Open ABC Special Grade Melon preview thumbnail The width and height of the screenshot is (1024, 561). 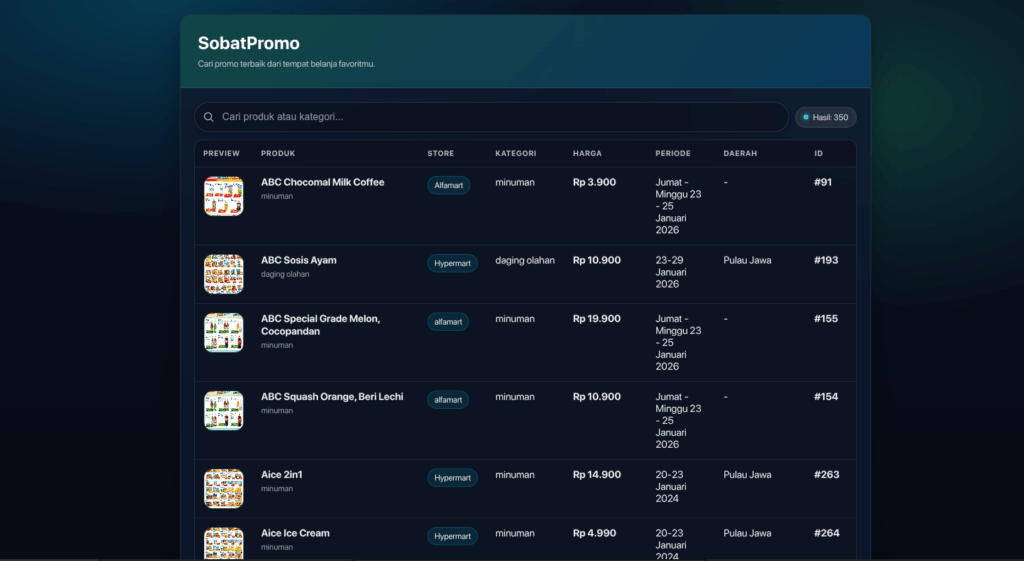[x=223, y=333]
